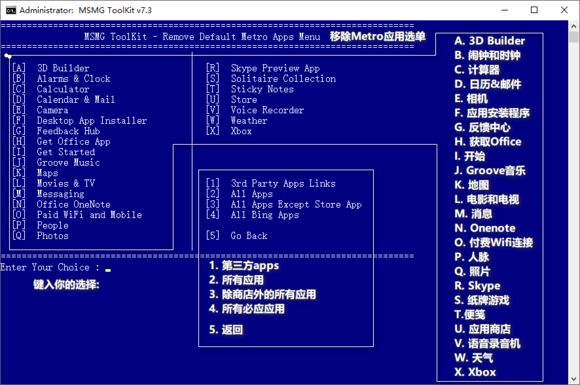Click the '移除Metro应用选单' heading

378,36
